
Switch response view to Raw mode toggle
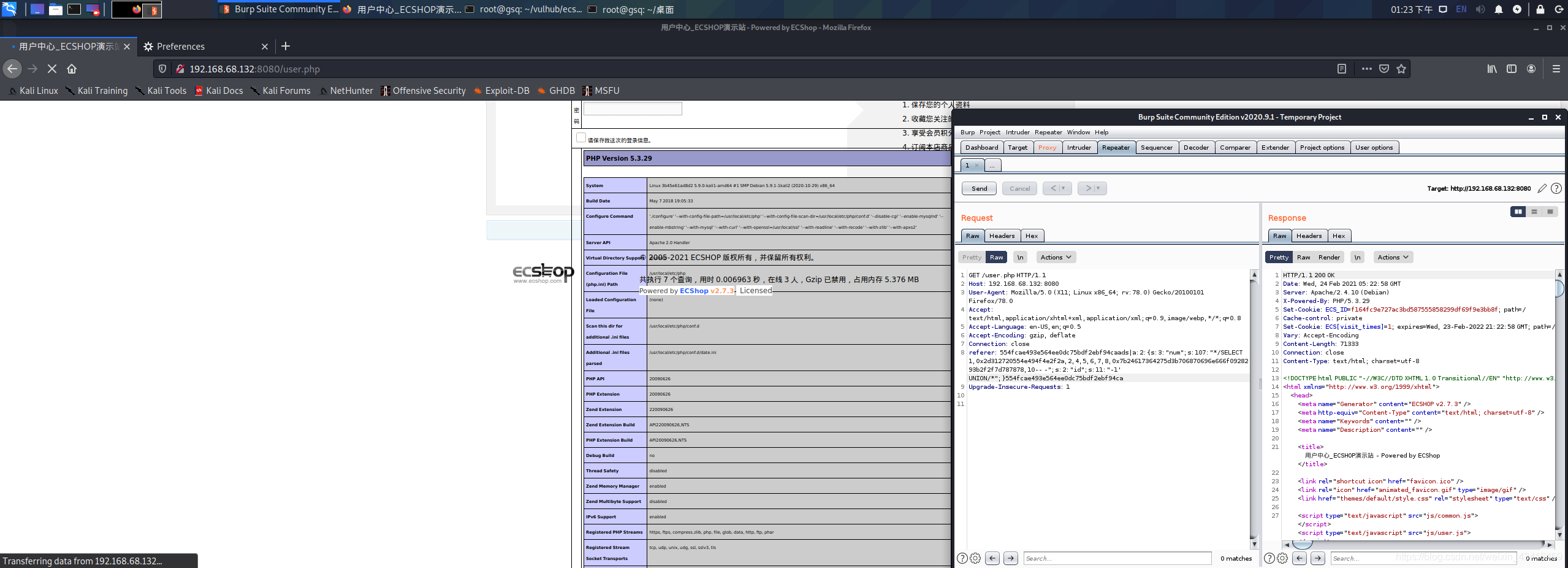(1304, 257)
